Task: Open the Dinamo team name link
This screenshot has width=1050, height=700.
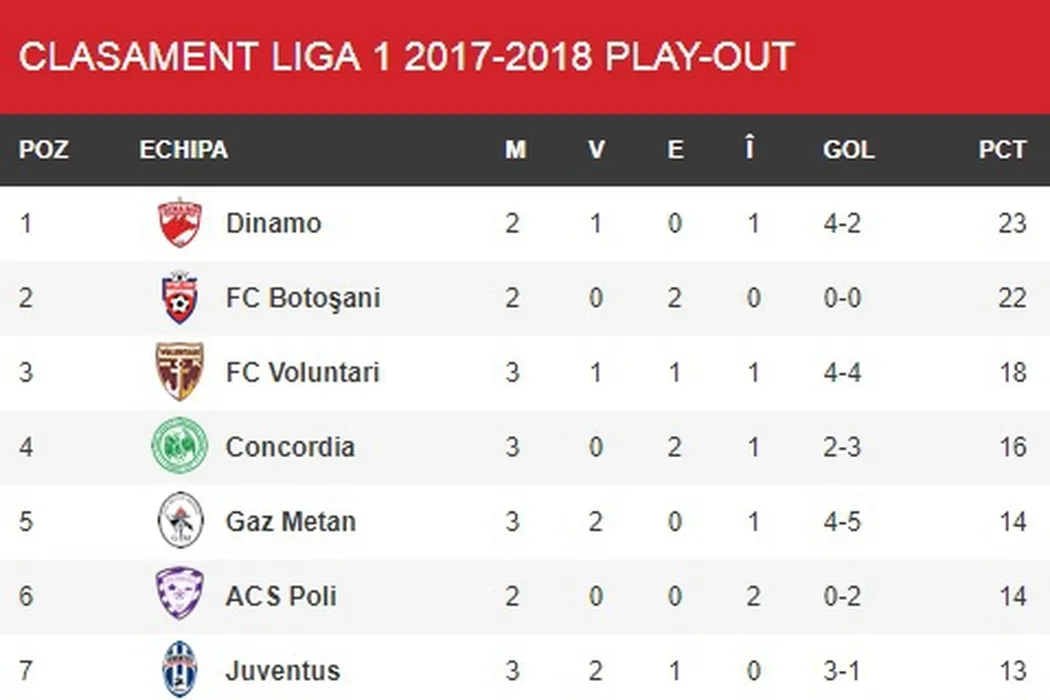Action: (x=273, y=222)
